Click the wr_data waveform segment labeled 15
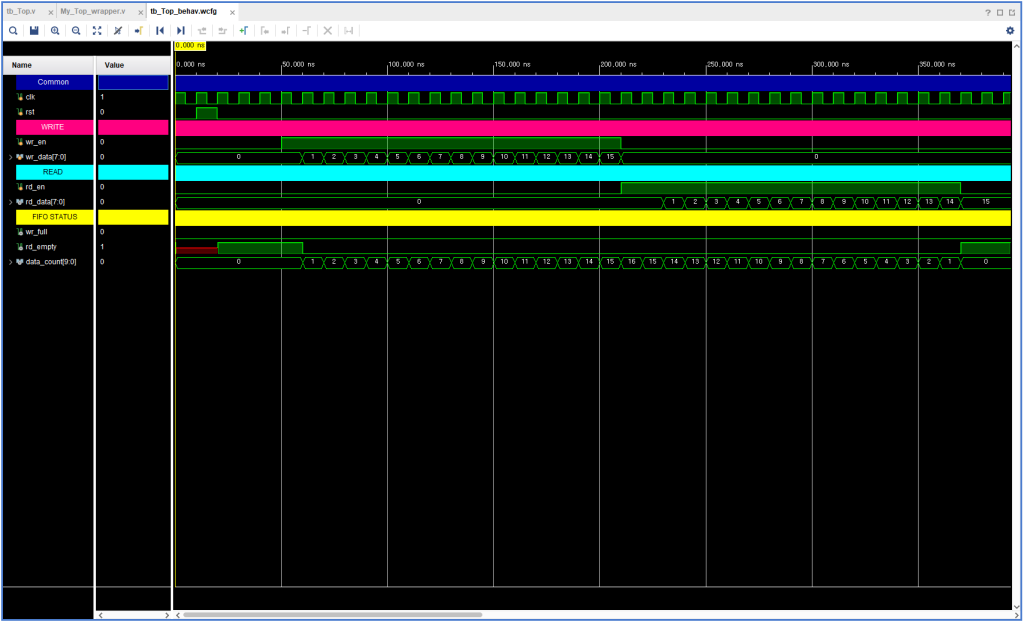 tap(610, 157)
